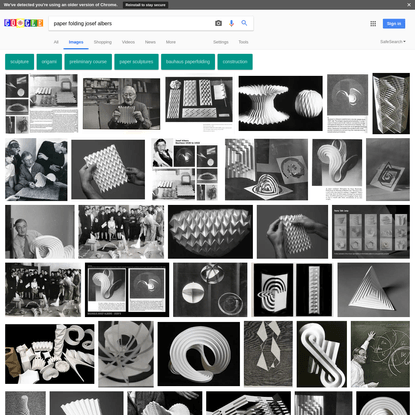Open the Tools filter options
This screenshot has height=415, width=415.
243,42
